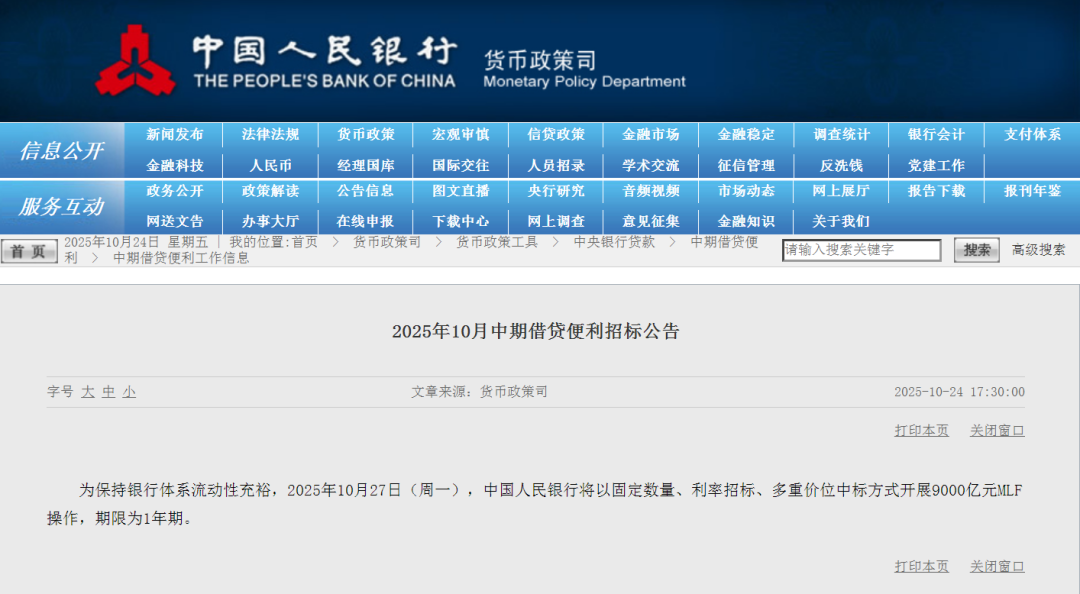Click bottom 打印本页 print link

tap(921, 566)
